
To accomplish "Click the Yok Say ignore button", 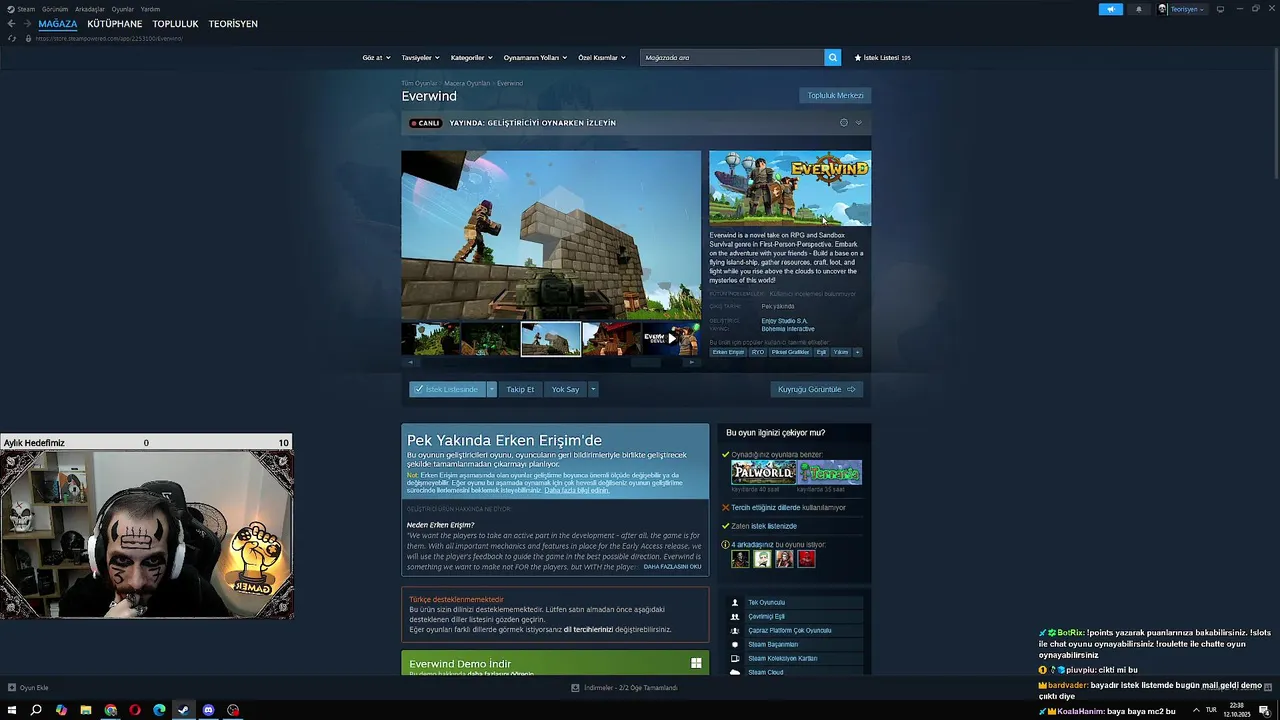I will click(x=565, y=389).
